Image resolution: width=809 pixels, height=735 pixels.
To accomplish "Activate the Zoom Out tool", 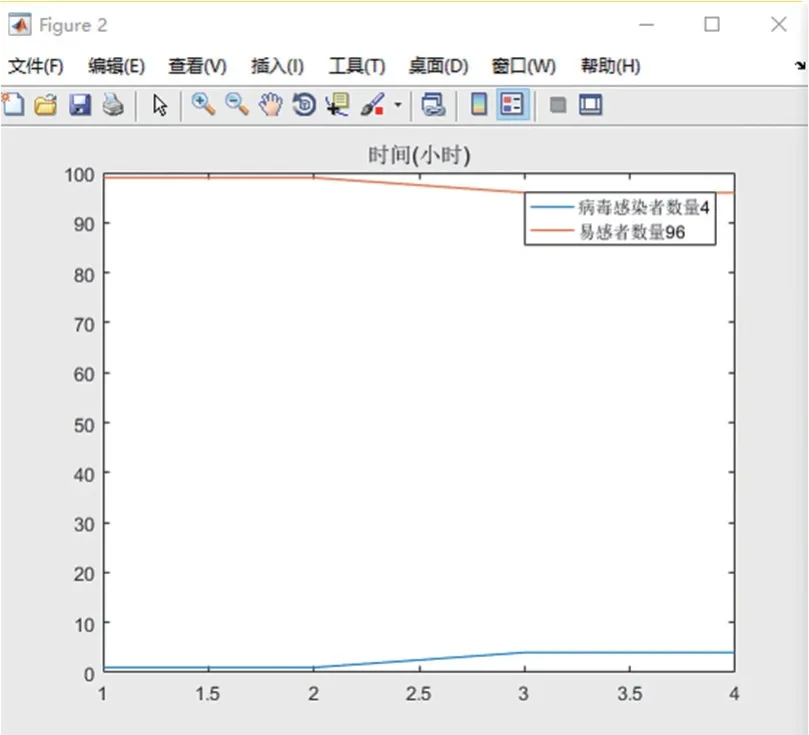I will point(237,105).
